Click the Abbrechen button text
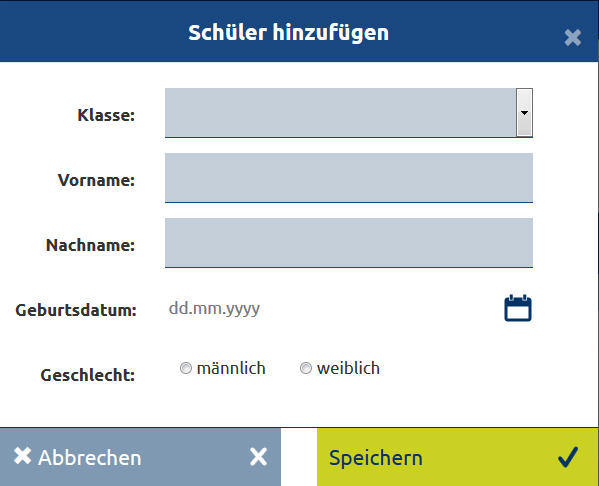Screen dimensions: 599x486 click(x=90, y=457)
